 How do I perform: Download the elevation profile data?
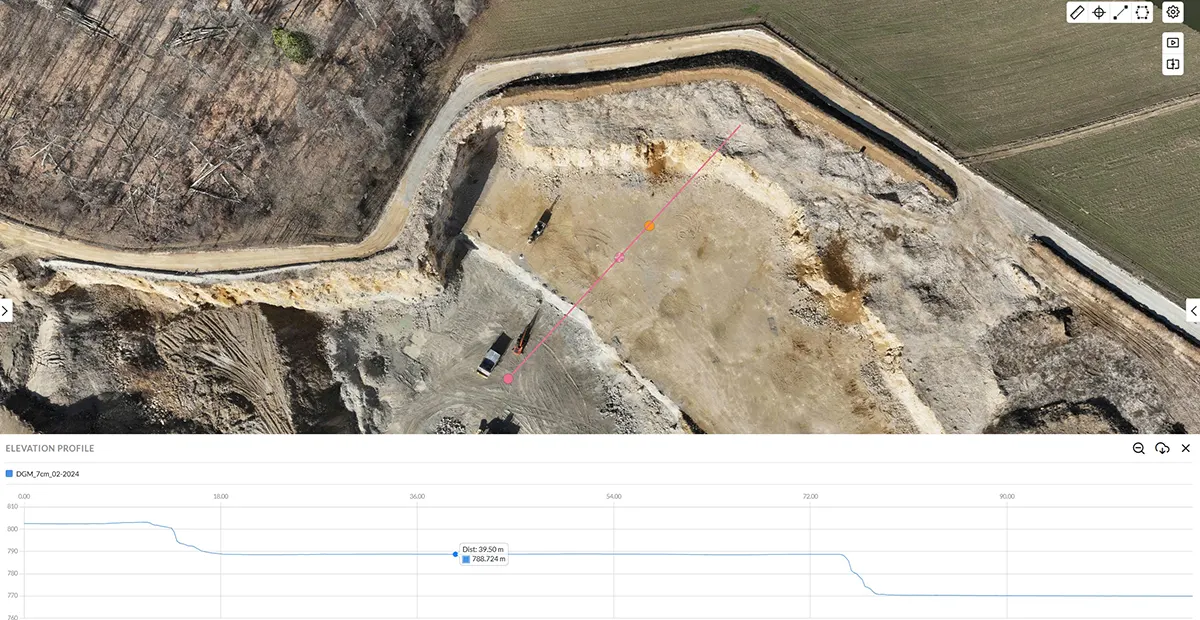tap(1162, 448)
